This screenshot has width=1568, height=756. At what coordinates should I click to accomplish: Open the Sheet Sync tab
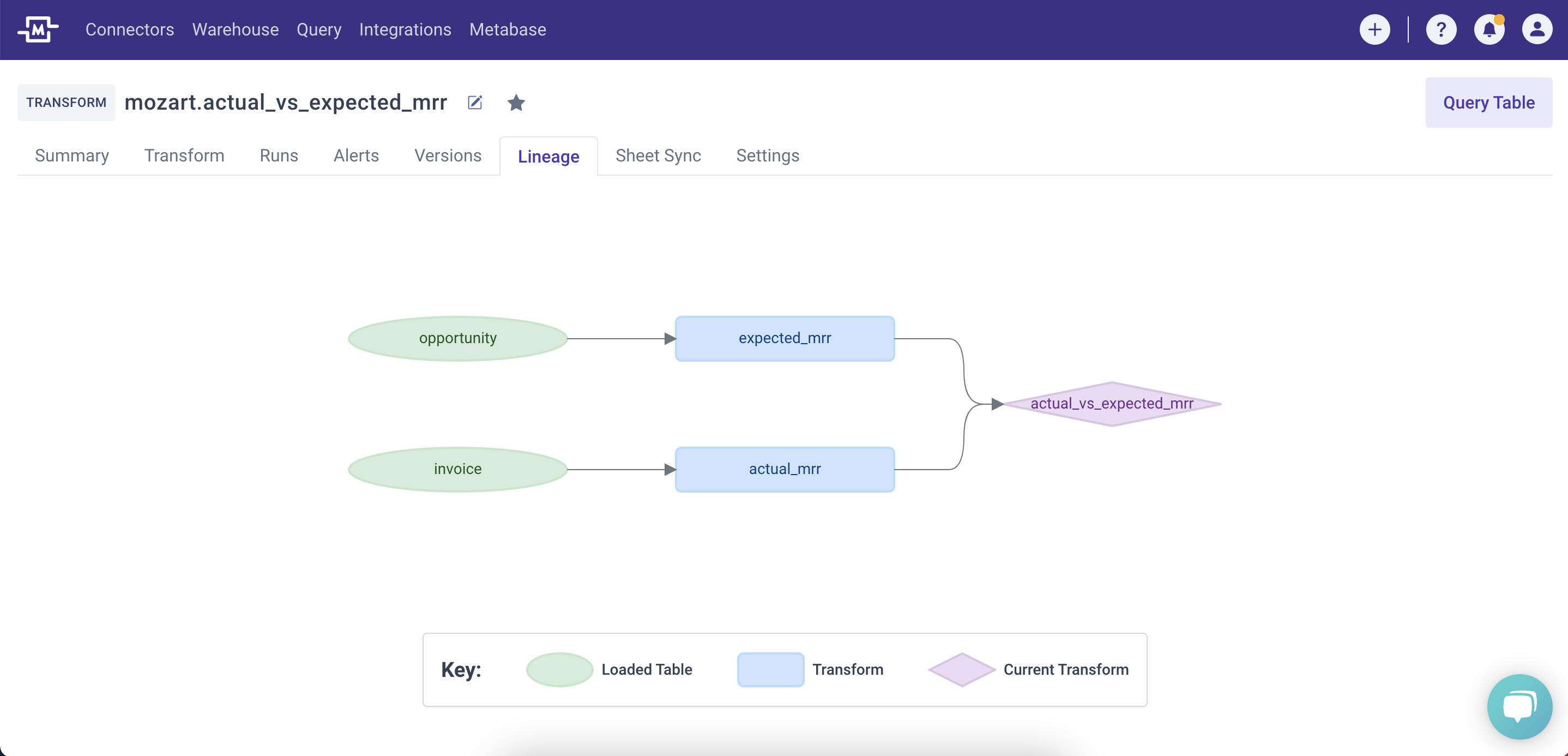click(x=658, y=155)
